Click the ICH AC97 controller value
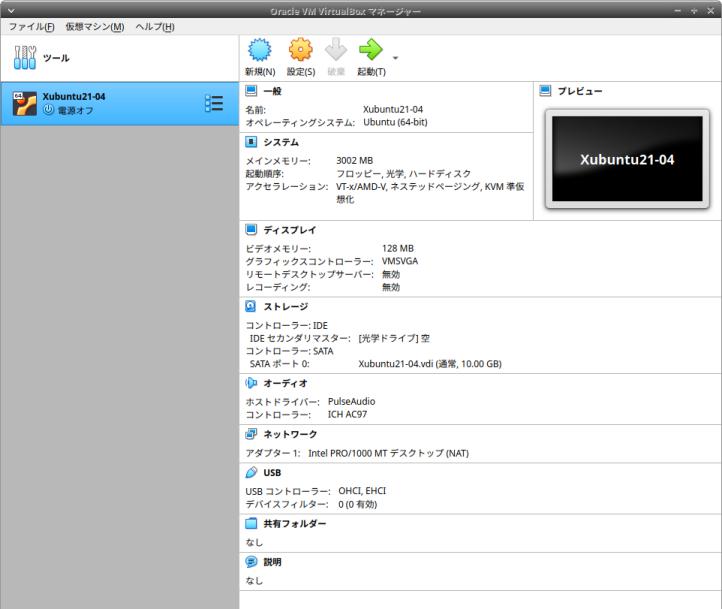Viewport: 722px width, 609px height. pos(347,414)
